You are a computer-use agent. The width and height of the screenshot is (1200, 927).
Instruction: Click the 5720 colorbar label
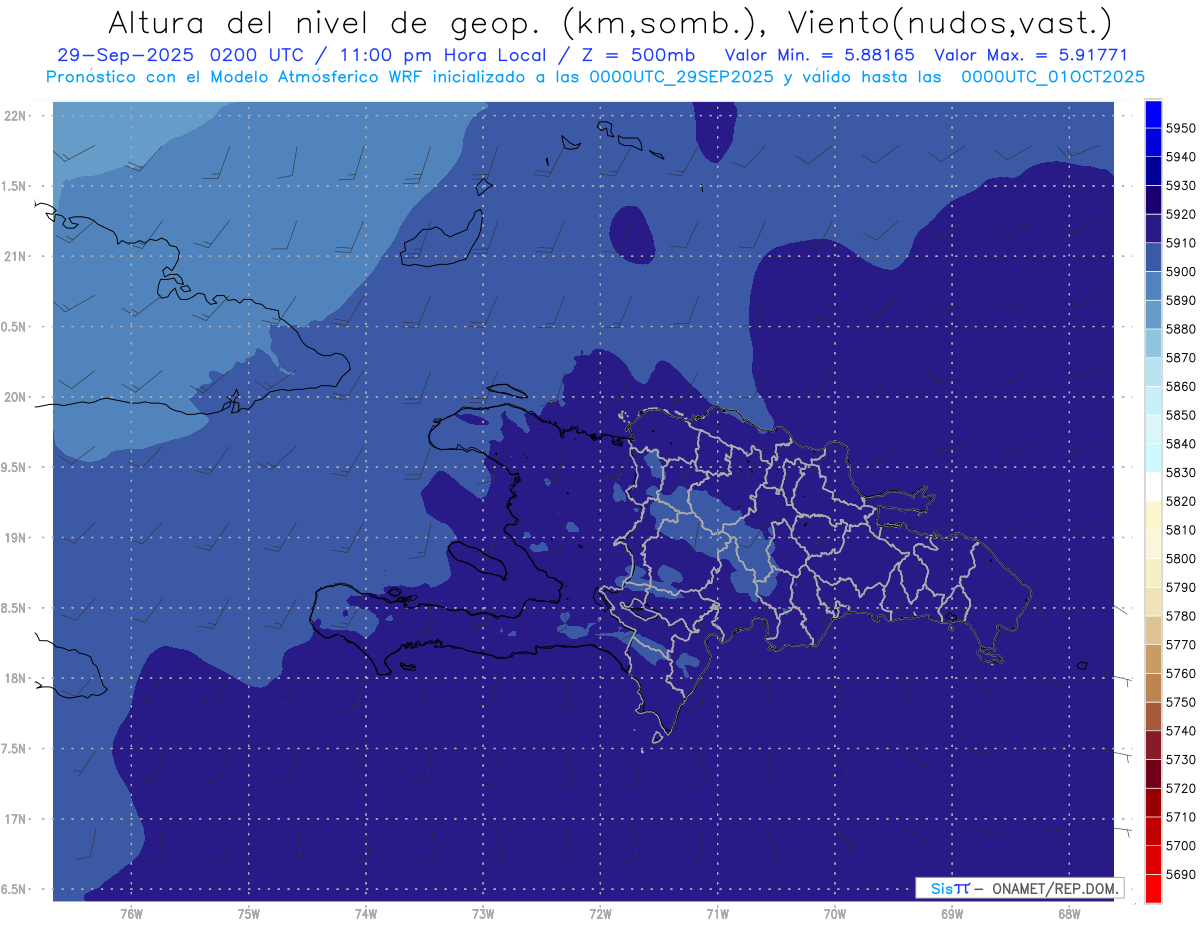[1180, 788]
